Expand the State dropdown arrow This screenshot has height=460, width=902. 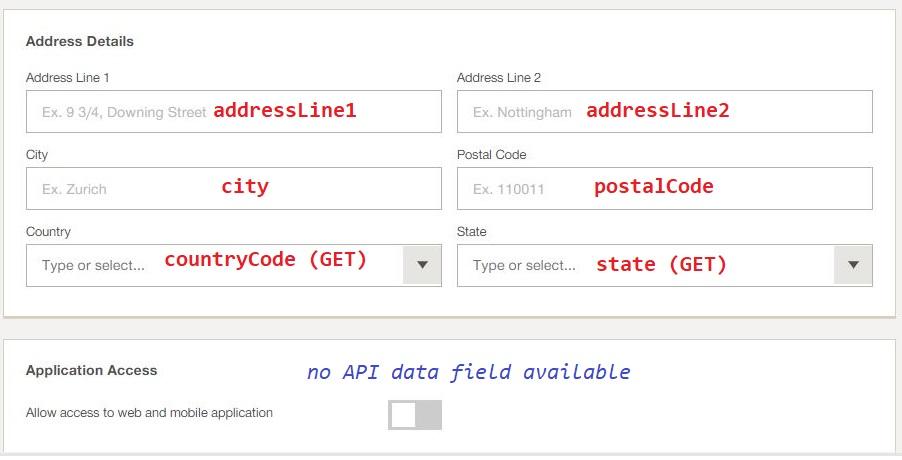point(853,265)
